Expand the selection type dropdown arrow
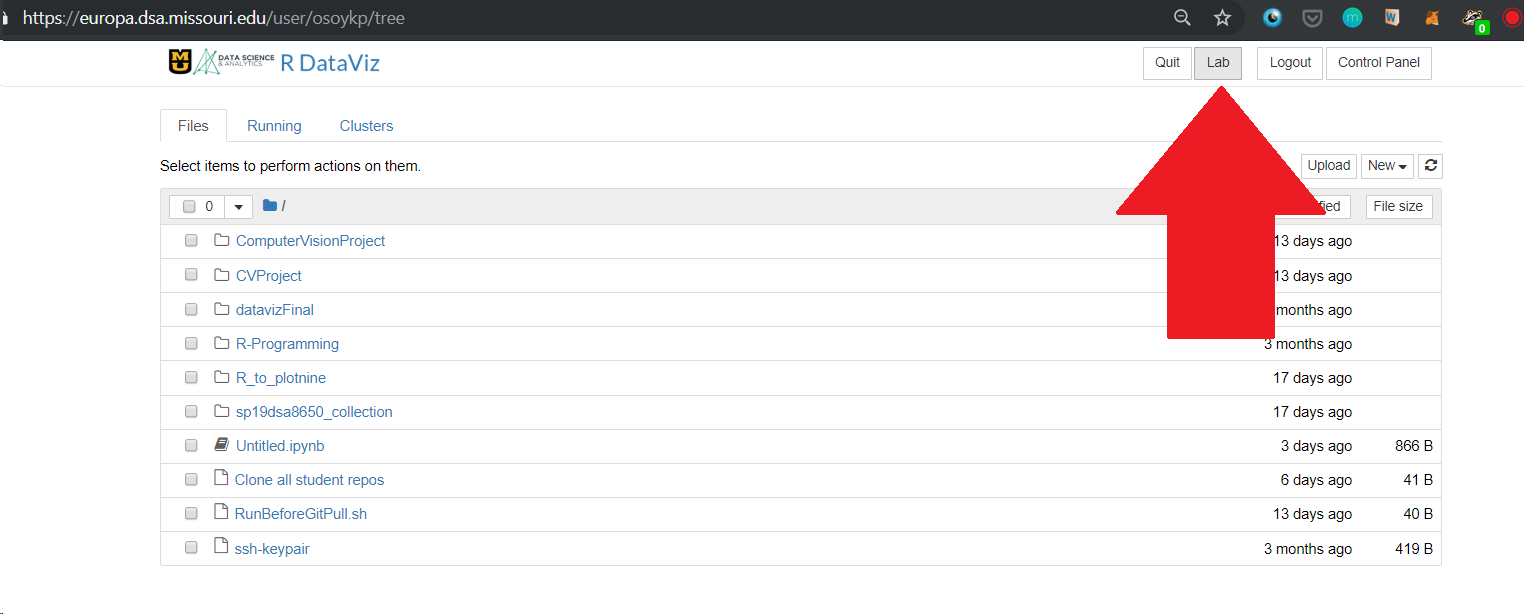The width and height of the screenshot is (1524, 614). [x=238, y=207]
